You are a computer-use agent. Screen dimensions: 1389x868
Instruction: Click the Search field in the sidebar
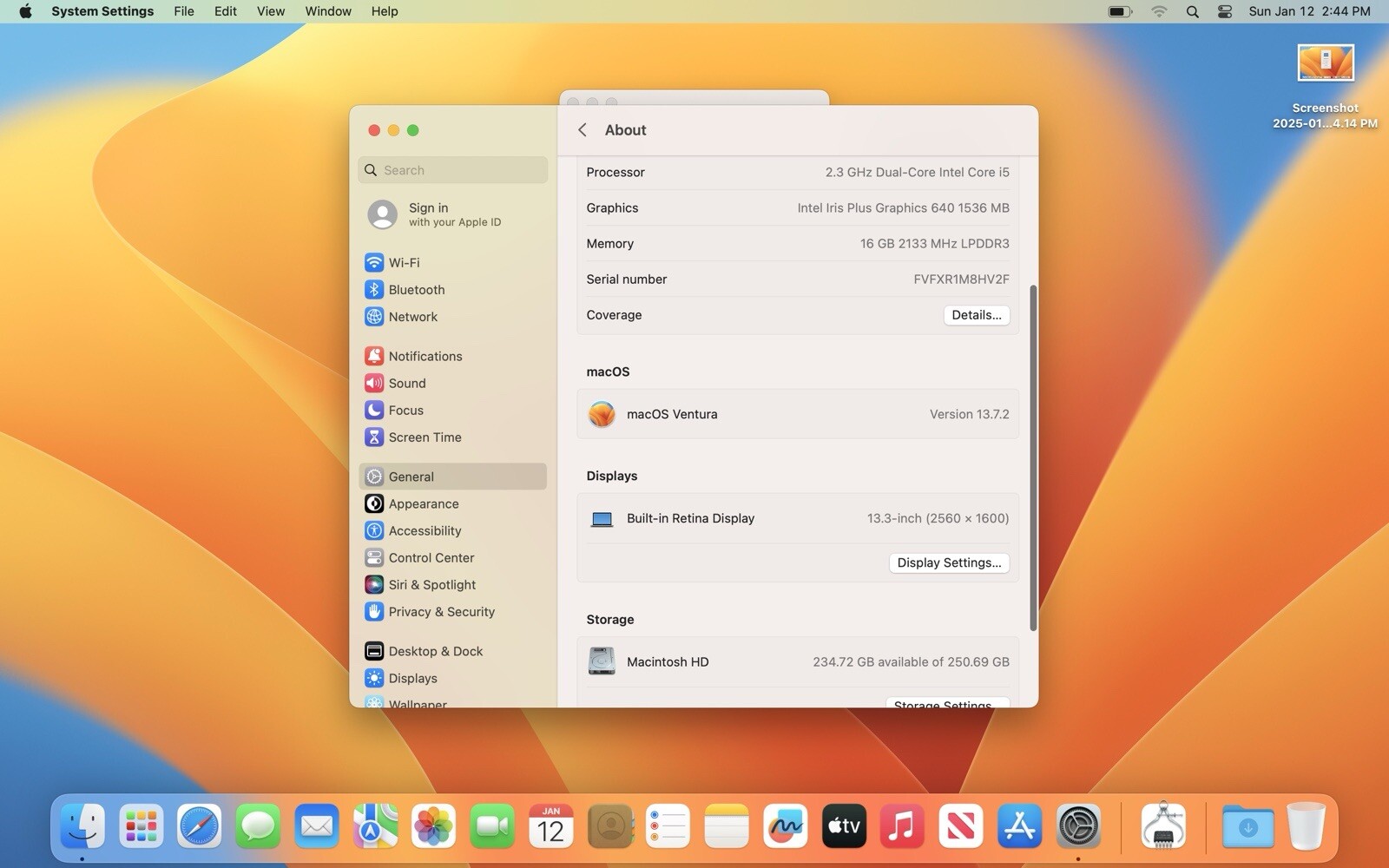(x=453, y=170)
